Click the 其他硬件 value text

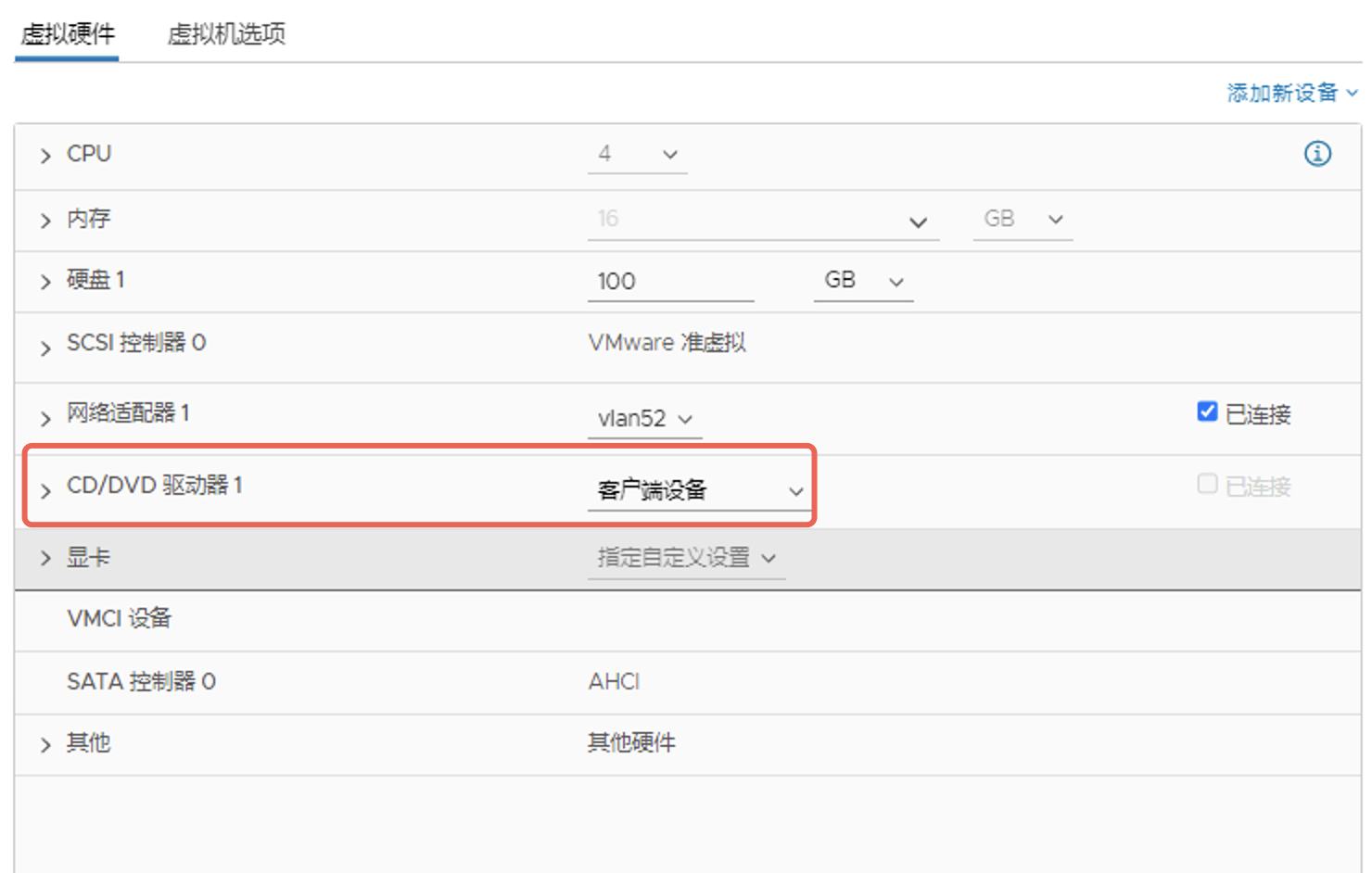[x=632, y=742]
